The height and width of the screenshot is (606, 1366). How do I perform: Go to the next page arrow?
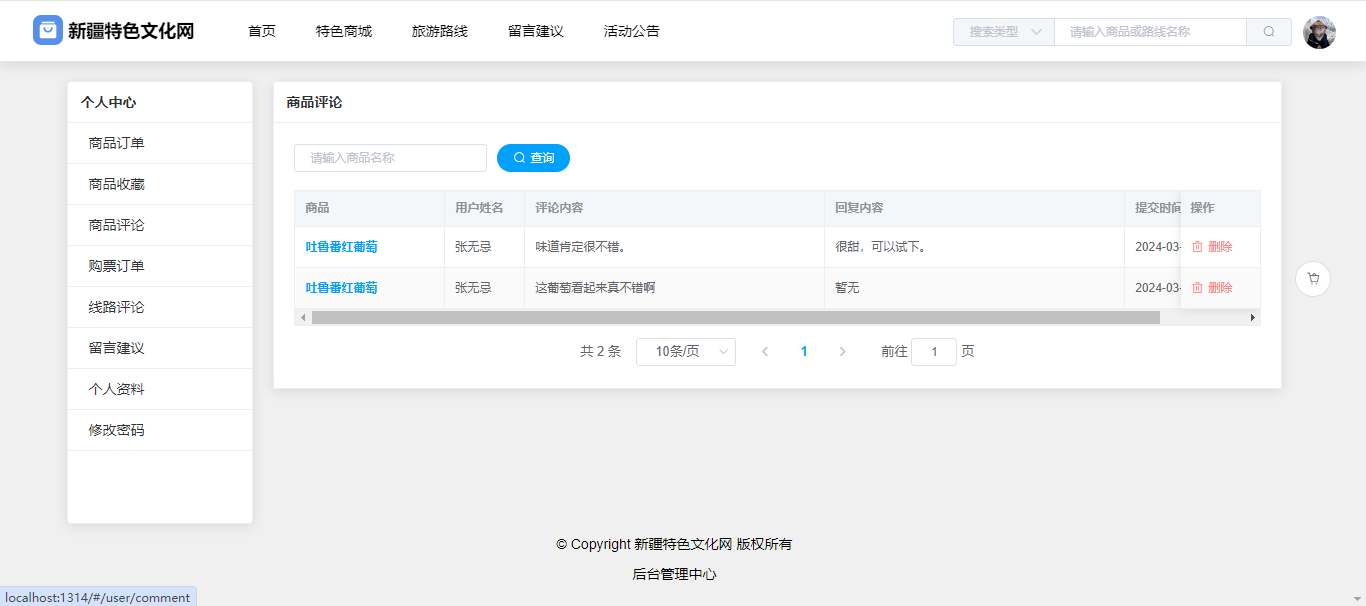[842, 352]
